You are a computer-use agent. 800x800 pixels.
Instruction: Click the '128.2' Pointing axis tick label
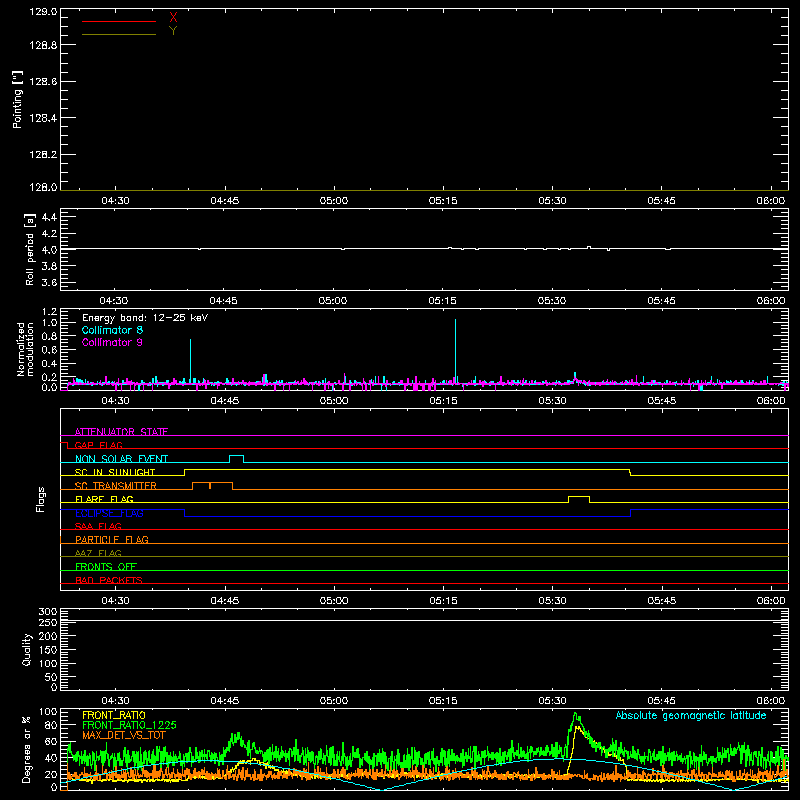point(43,154)
